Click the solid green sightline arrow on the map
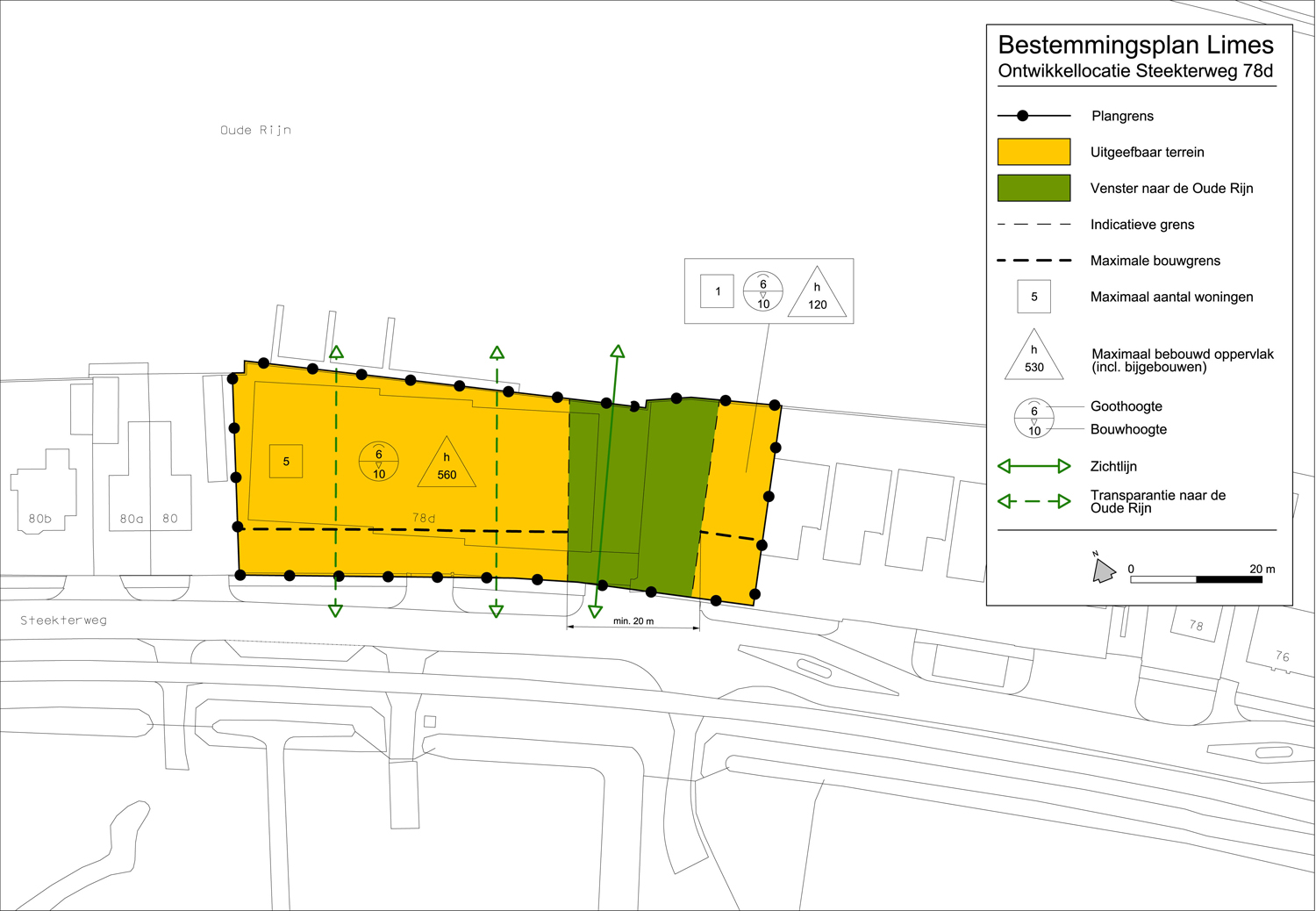The image size is (1316, 911). (606, 481)
